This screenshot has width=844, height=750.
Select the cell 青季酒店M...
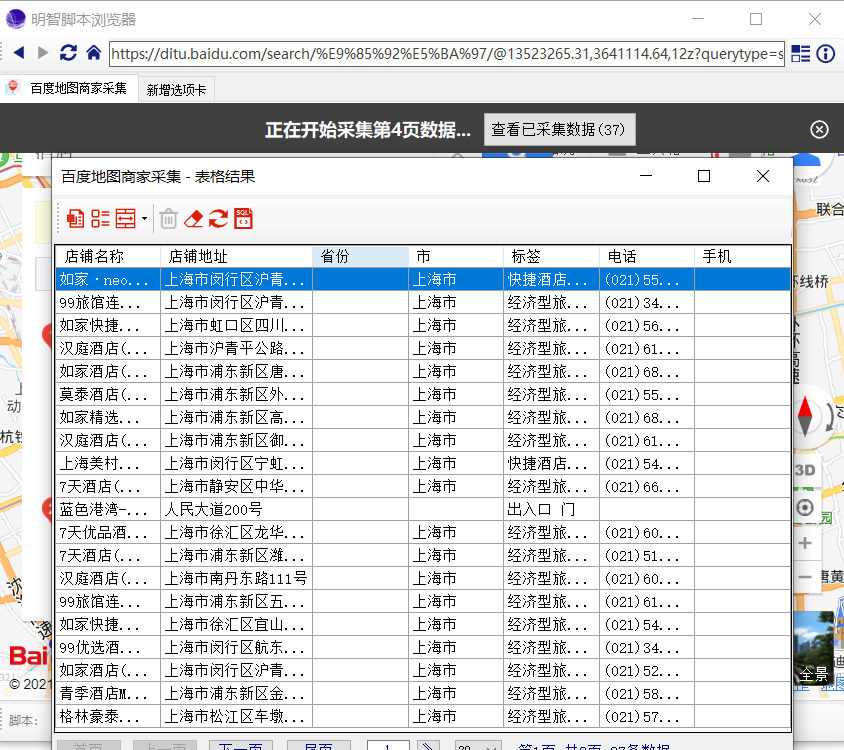pyautogui.click(x=108, y=693)
